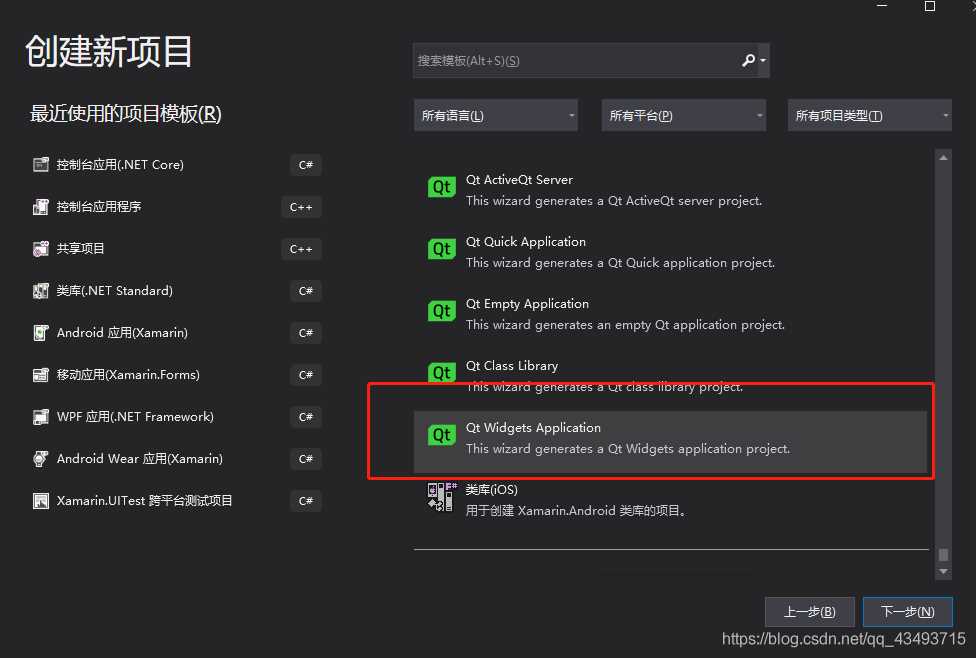
Task: Open the 所有项目类型 project type dropdown
Action: (870, 115)
